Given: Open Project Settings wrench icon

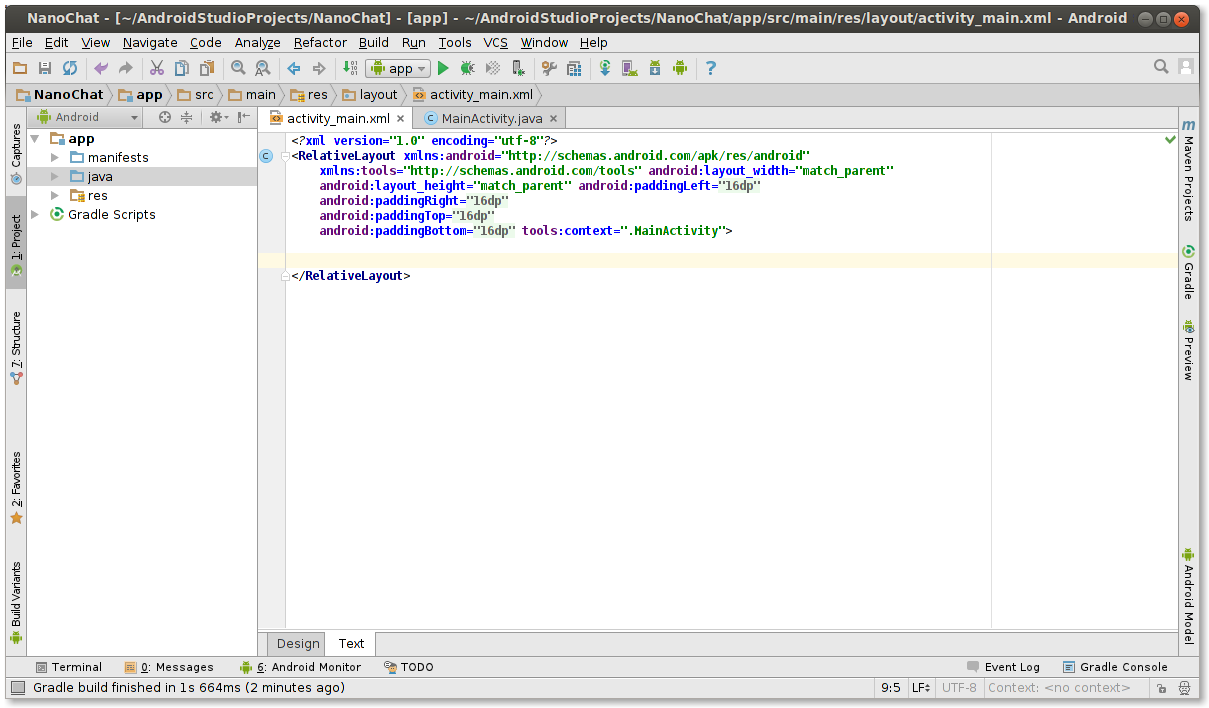Looking at the screenshot, I should [x=549, y=68].
